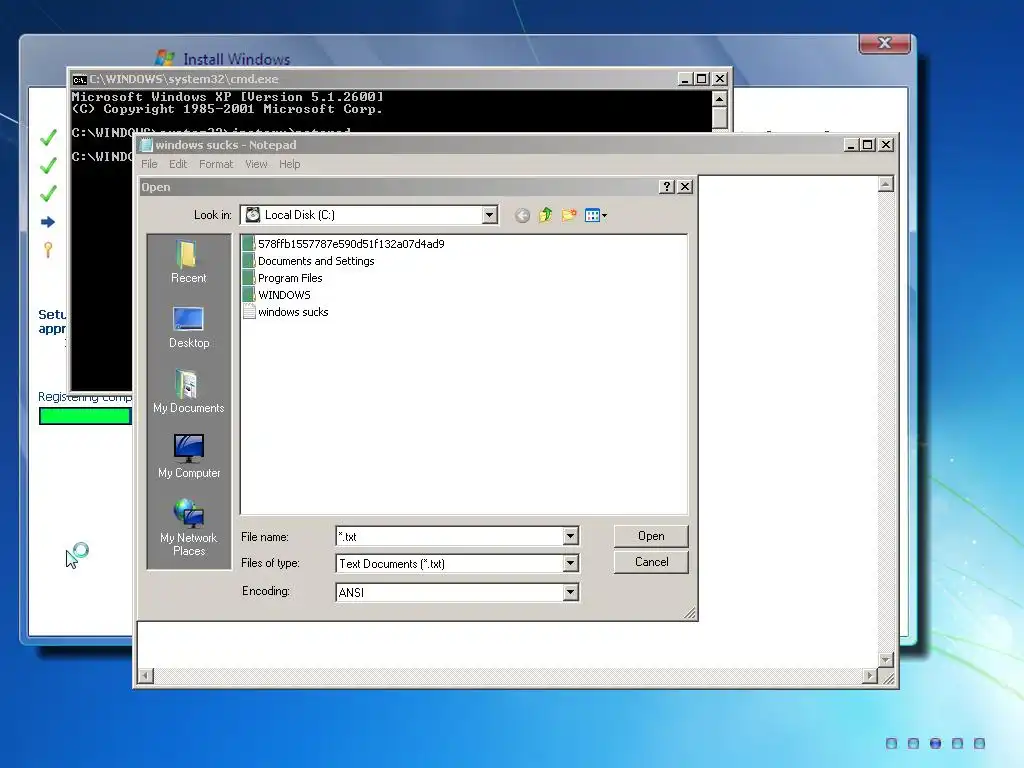Click the Cancel button in dialog
The image size is (1024, 768).
point(651,562)
